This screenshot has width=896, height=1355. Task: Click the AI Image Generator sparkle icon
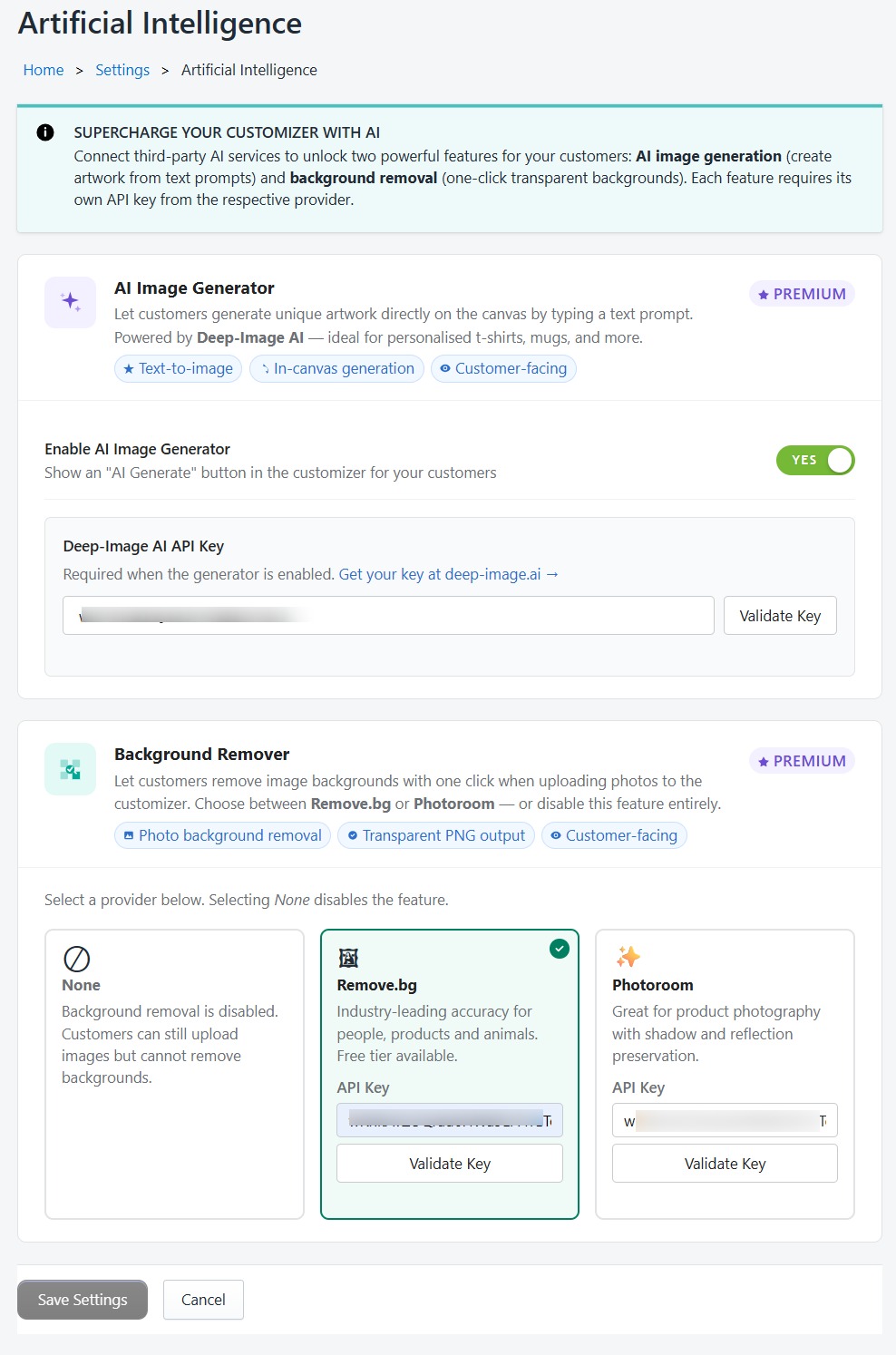(x=70, y=301)
